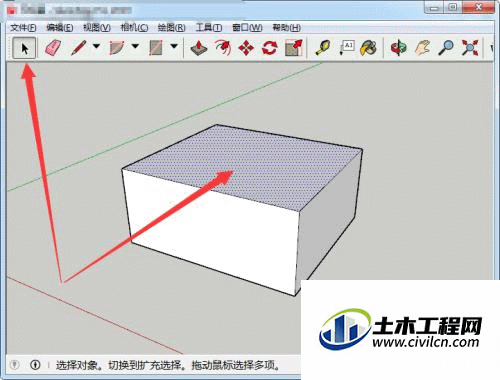Screen dimensions: 500x380
Task: Select the Zoom magnifier tool
Action: point(446,48)
